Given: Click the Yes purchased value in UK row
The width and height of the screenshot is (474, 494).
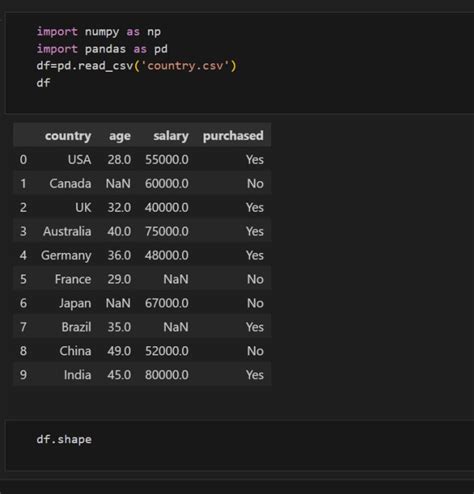Looking at the screenshot, I should click(255, 208).
